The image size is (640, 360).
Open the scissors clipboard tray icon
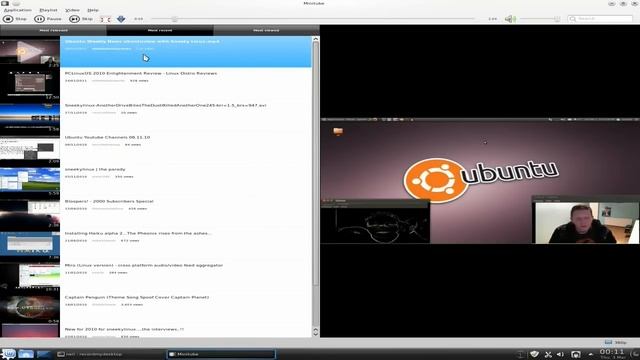(x=548, y=354)
